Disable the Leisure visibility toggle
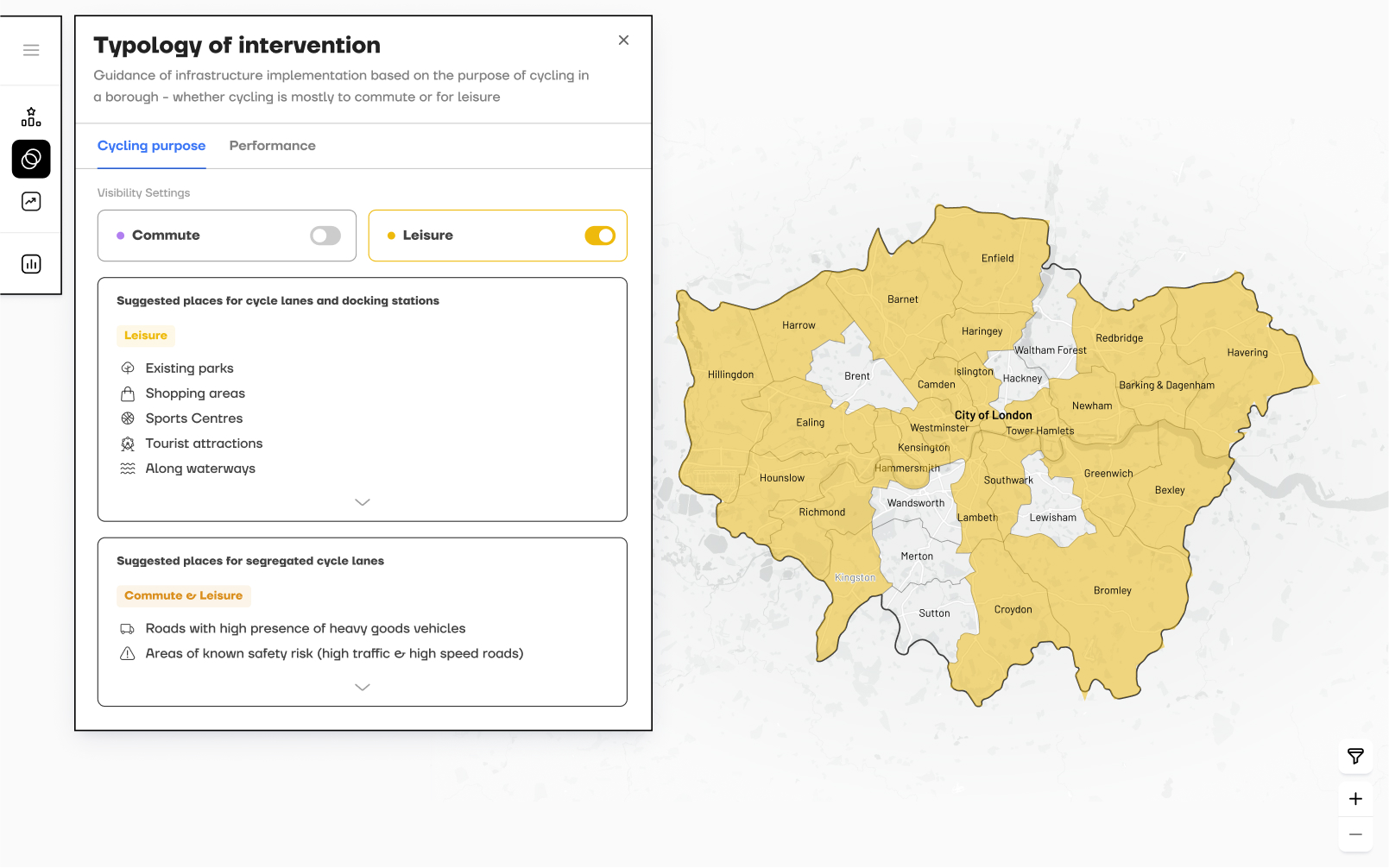Image resolution: width=1389 pixels, height=868 pixels. pyautogui.click(x=600, y=236)
